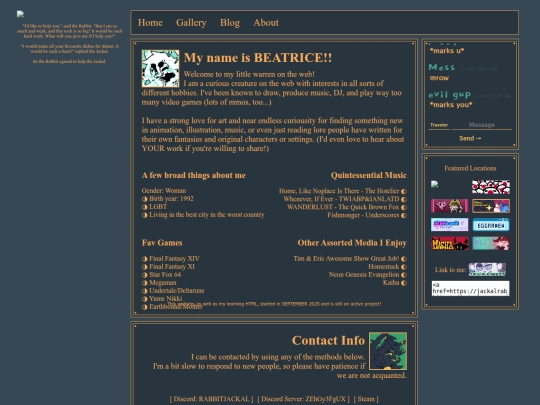Click Birth year: 1992 list item
This screenshot has width=540, height=405.
tap(168, 199)
